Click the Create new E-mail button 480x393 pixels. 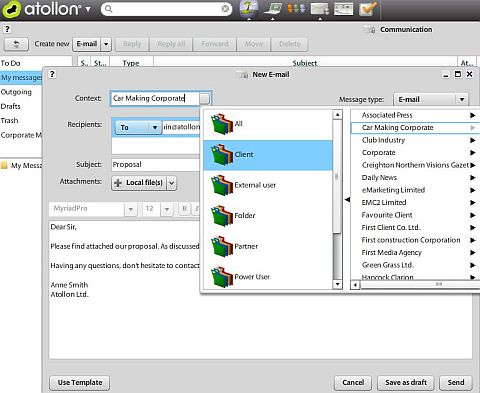tap(87, 44)
